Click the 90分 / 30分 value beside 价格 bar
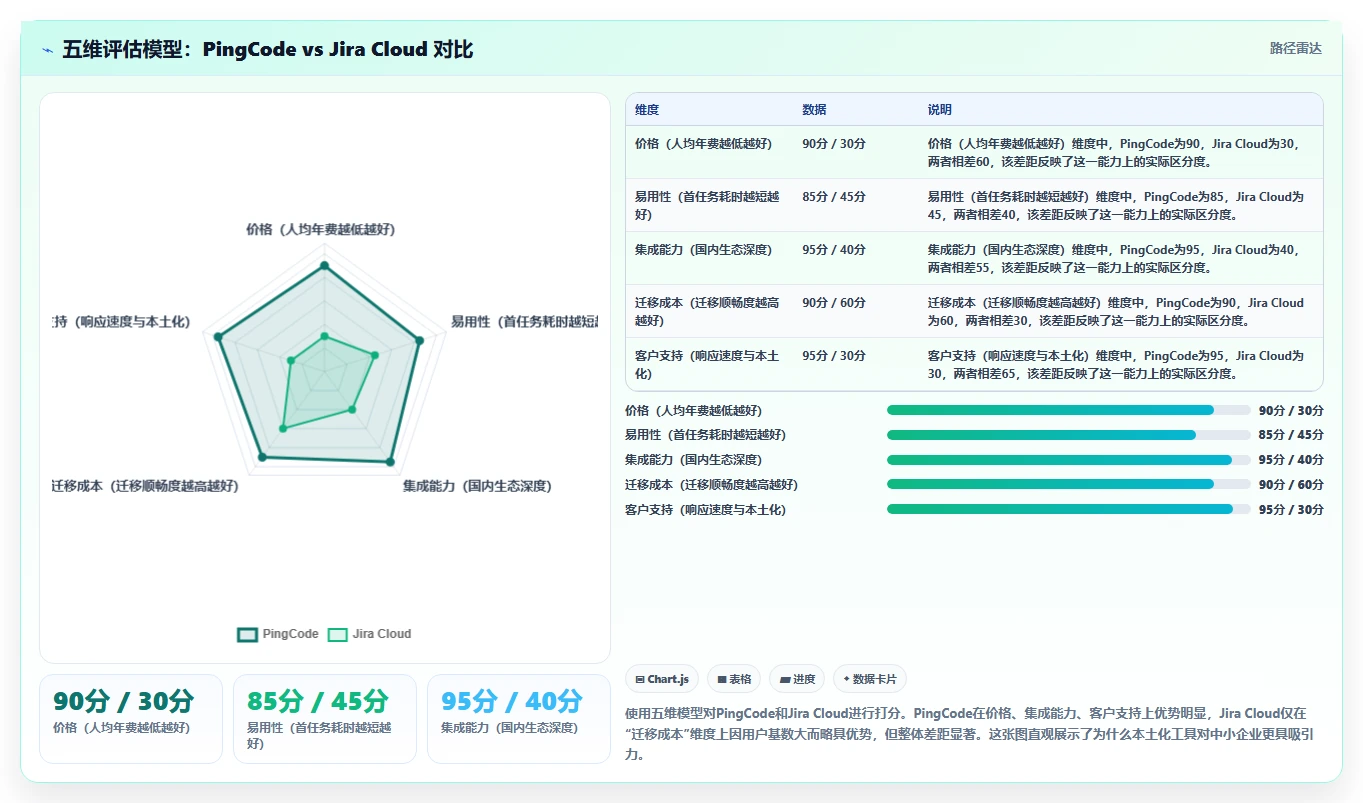The image size is (1363, 803). click(x=1291, y=410)
